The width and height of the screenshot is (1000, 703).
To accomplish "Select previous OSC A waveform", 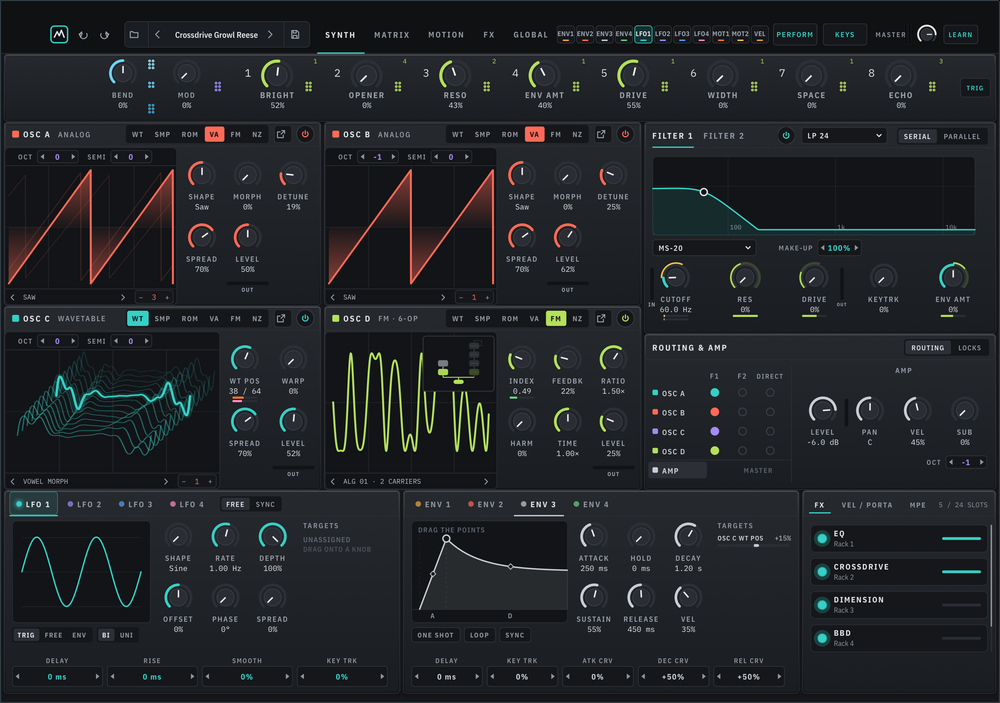I will click(13, 297).
